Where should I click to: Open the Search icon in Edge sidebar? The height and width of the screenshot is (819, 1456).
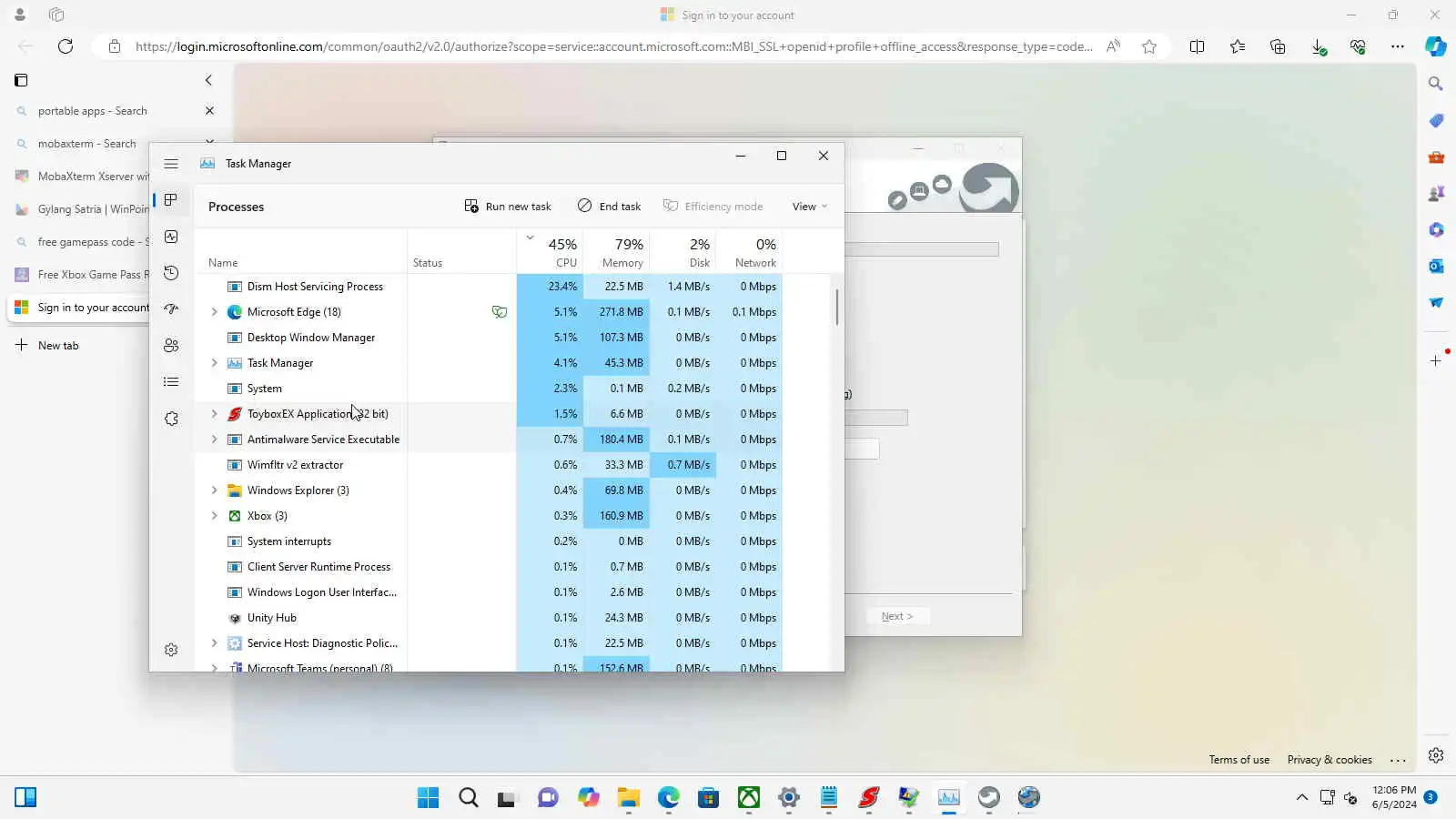(x=1436, y=84)
